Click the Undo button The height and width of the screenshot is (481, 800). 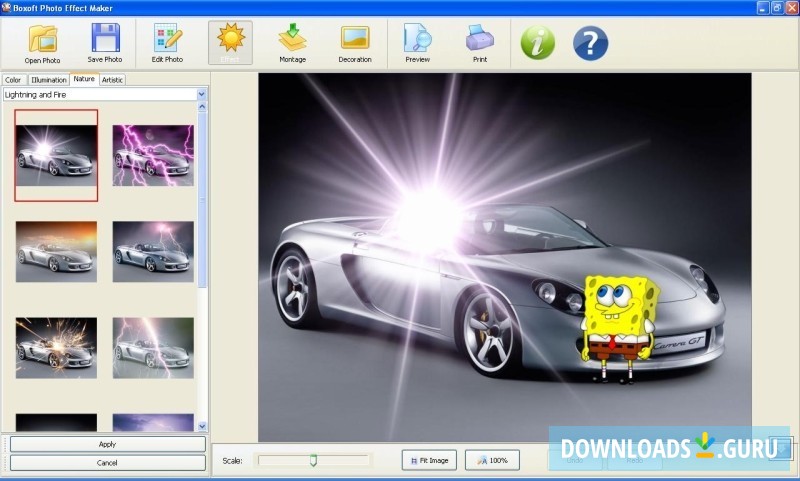click(575, 461)
